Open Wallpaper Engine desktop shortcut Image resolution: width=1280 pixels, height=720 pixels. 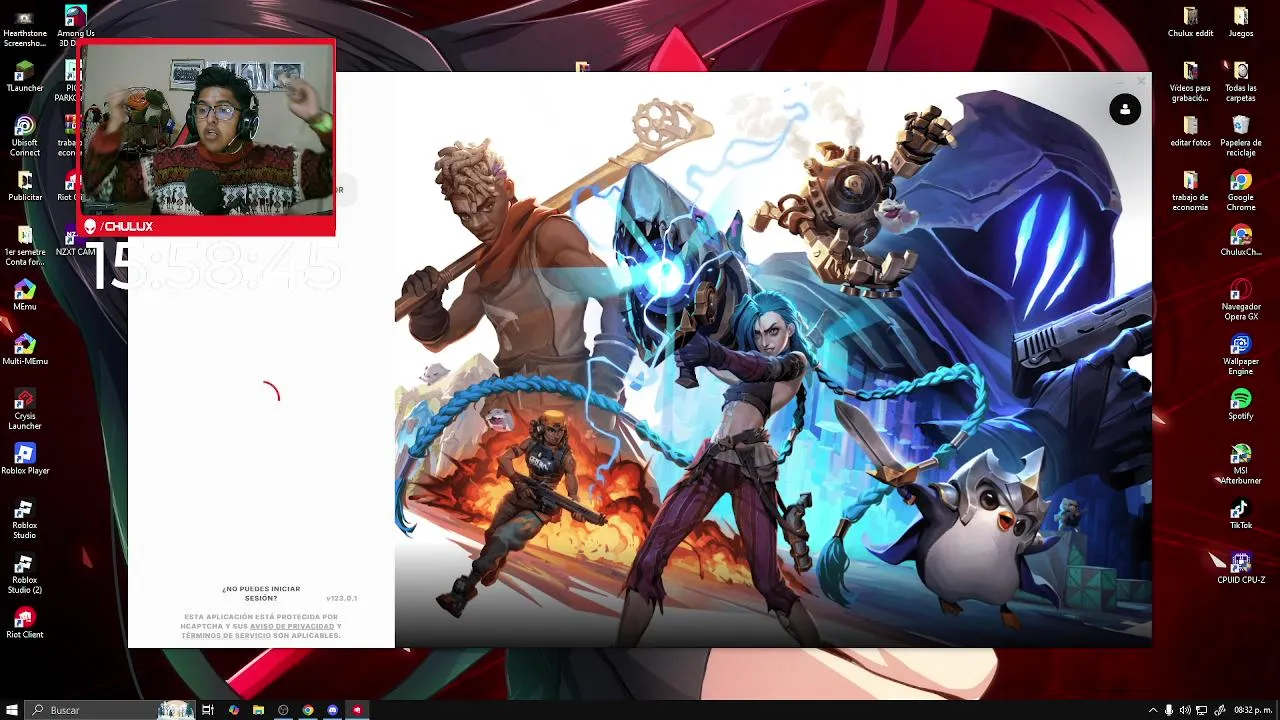pyautogui.click(x=1241, y=355)
